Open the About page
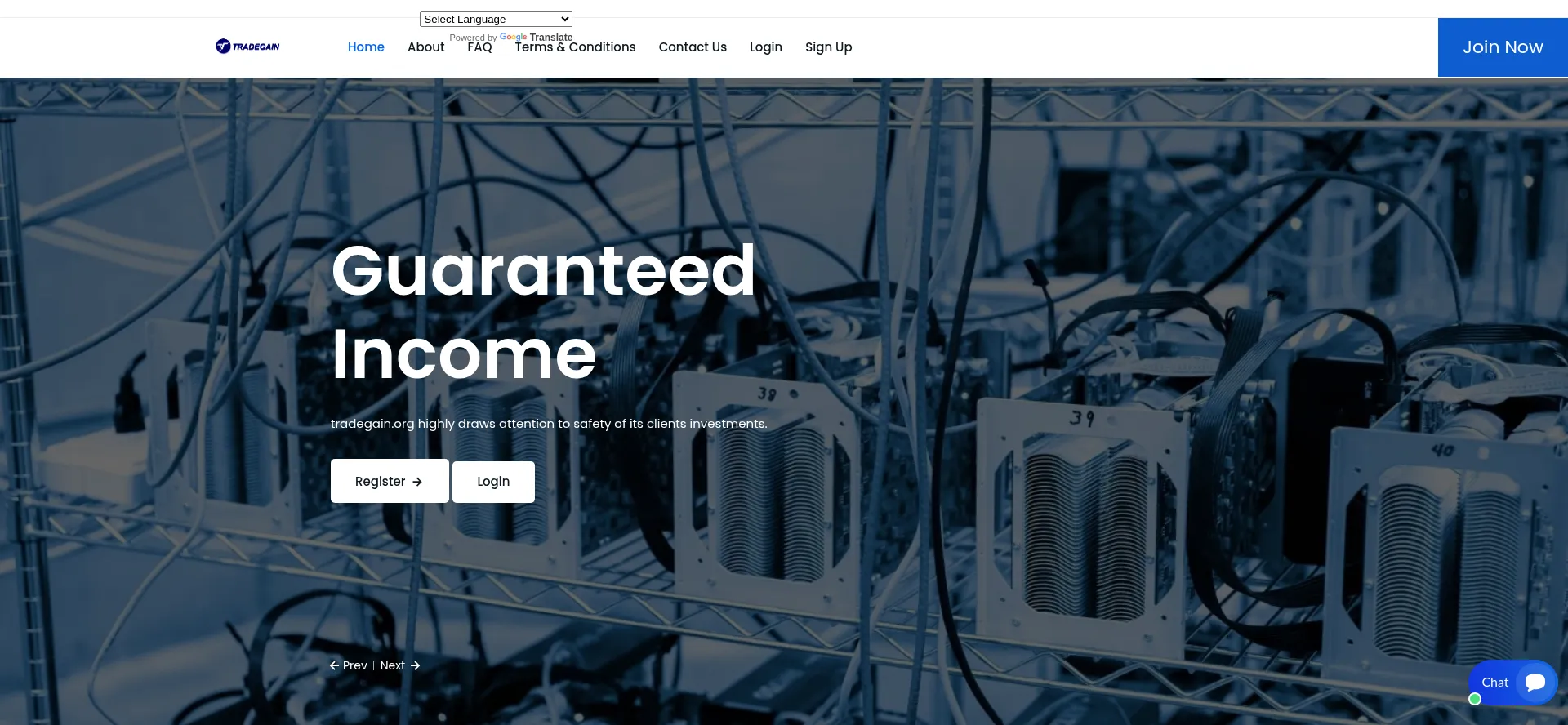Screen dimensions: 1568x725 tap(426, 47)
